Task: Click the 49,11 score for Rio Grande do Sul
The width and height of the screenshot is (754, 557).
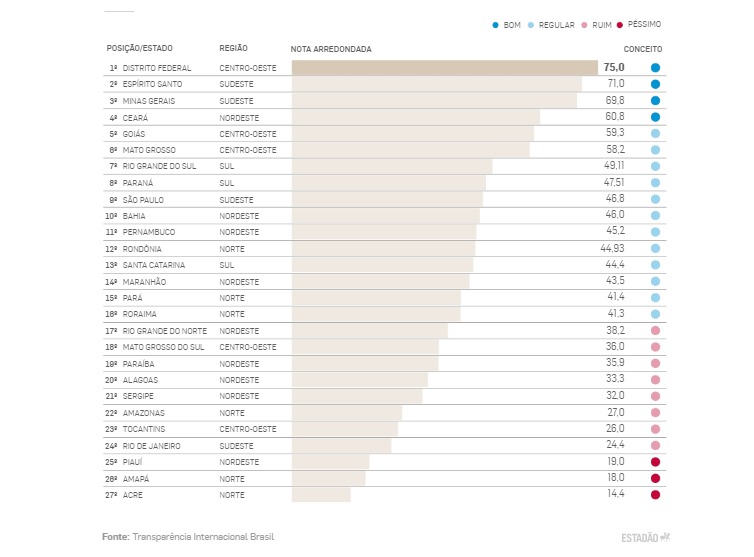Action: click(612, 166)
